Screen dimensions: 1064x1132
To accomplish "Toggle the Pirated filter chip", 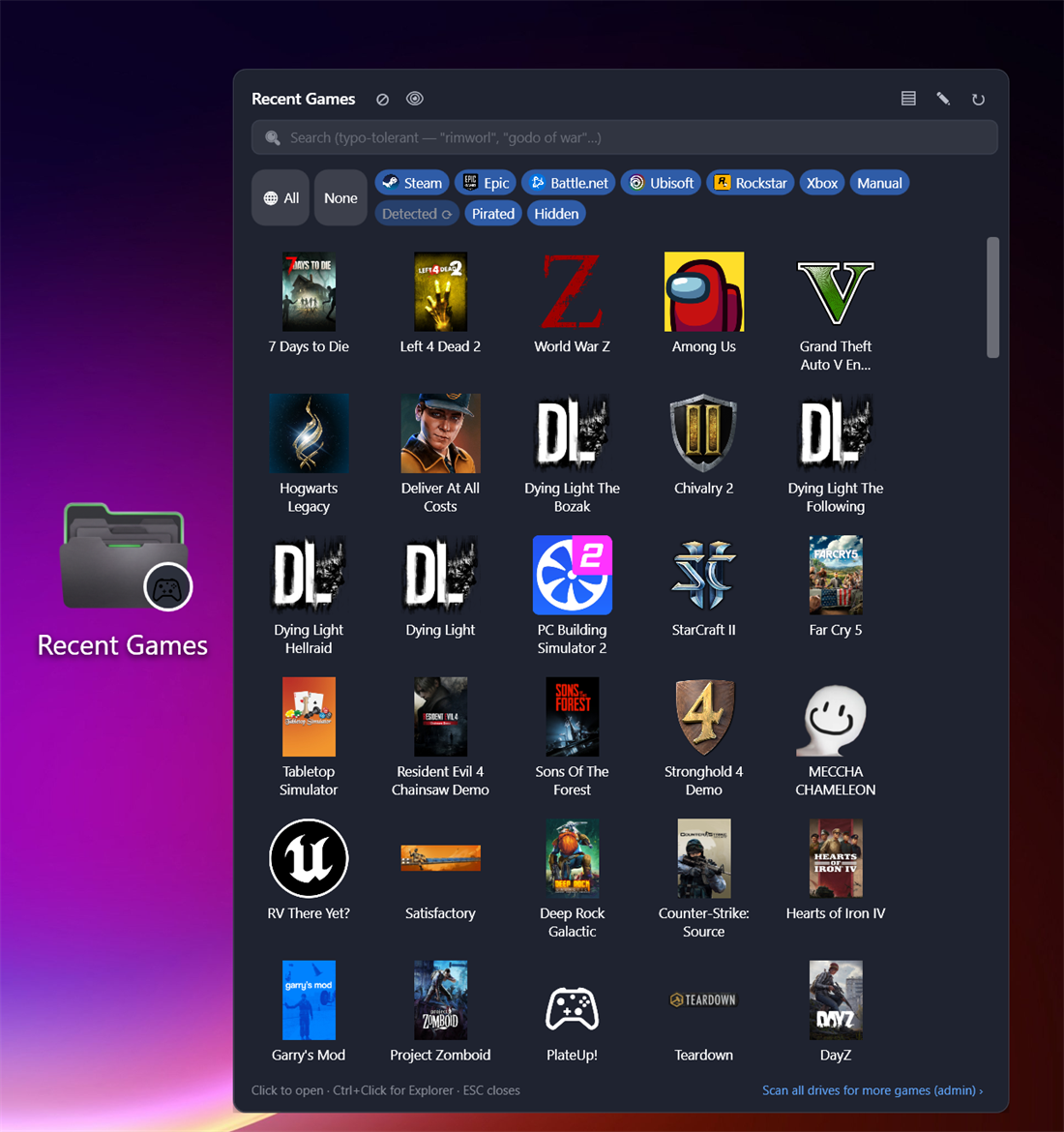I will [493, 214].
